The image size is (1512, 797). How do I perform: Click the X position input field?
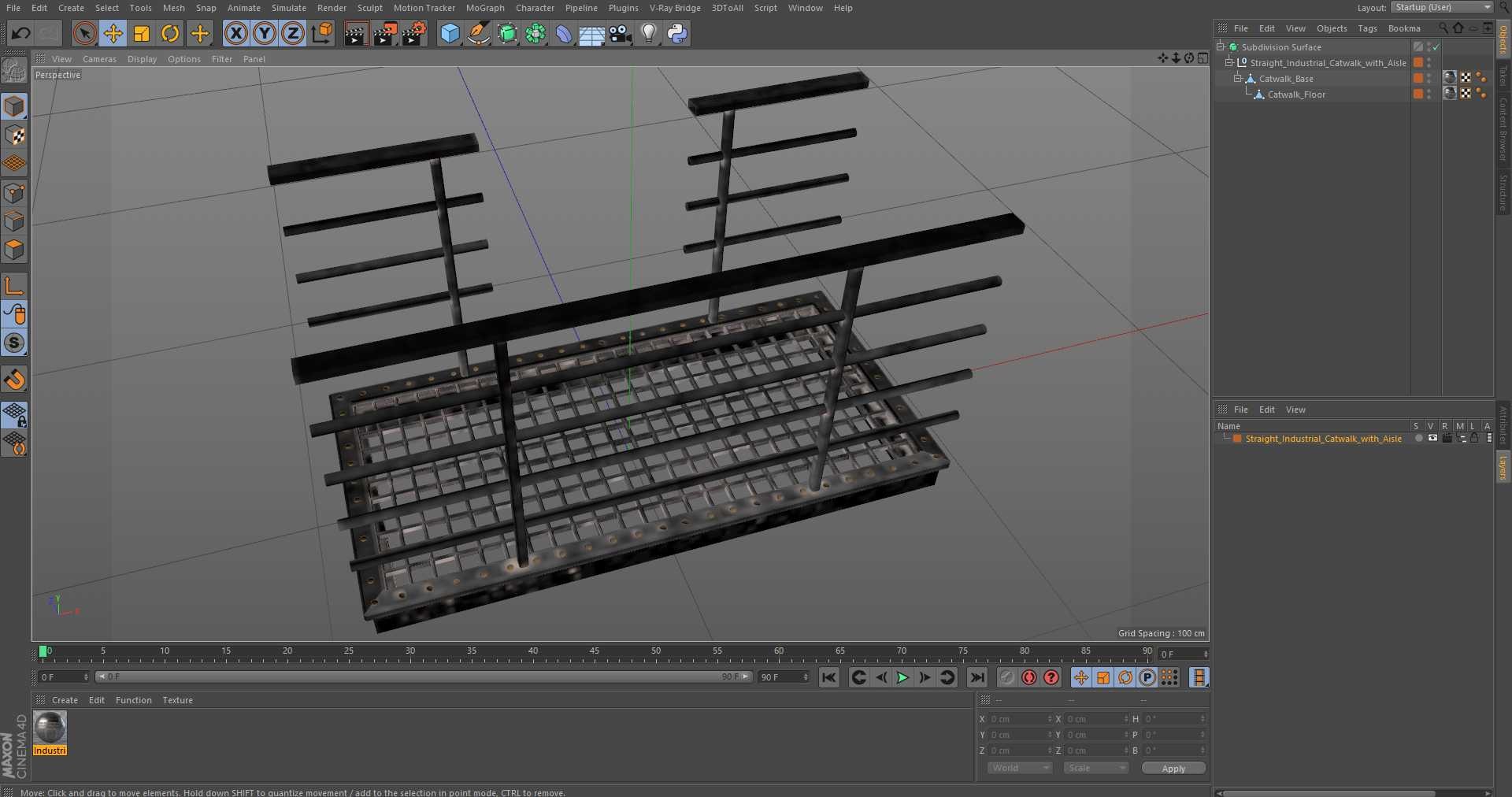[1020, 719]
